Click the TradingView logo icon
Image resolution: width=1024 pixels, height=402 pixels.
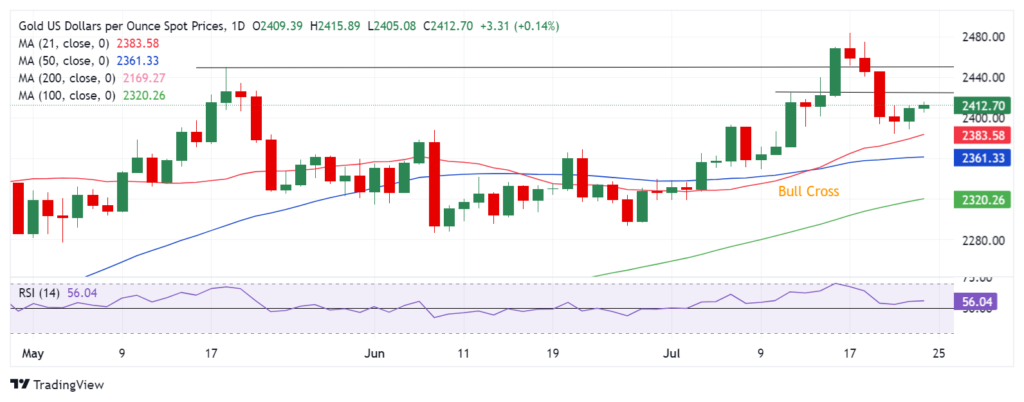tap(20, 384)
